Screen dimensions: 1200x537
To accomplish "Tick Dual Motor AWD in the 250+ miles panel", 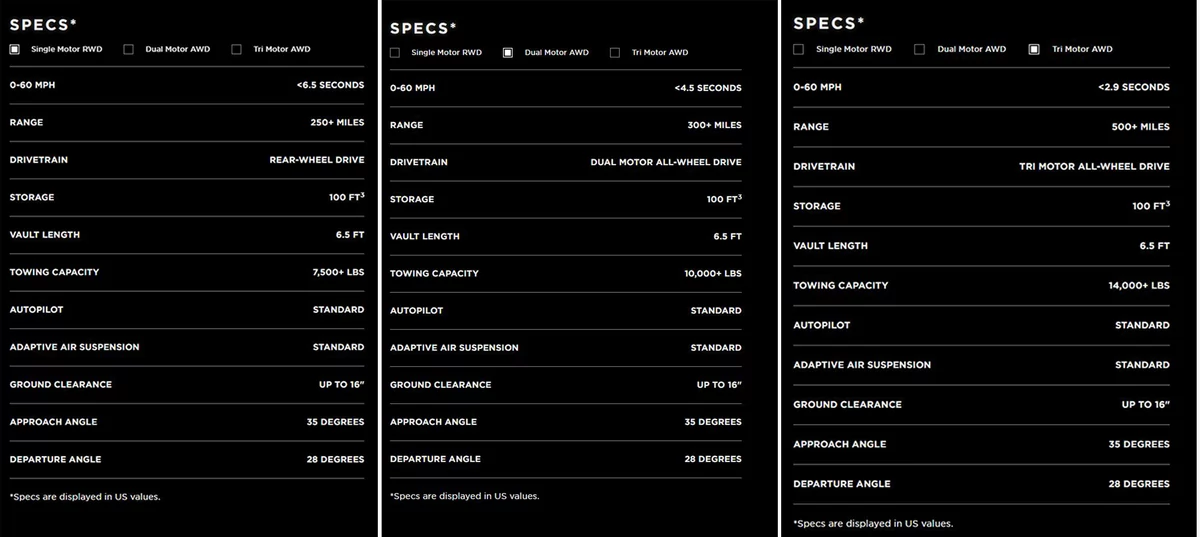I will [128, 49].
